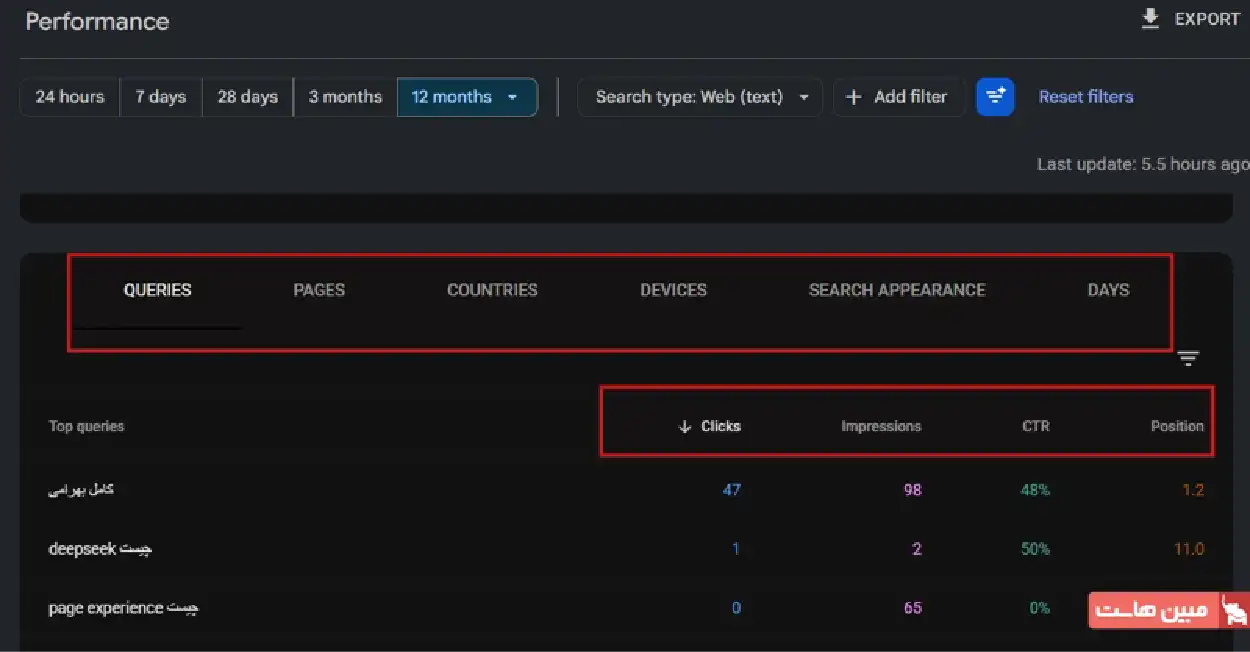Click the Top queries column header
Viewport: 1250px width, 652px height.
[x=87, y=426]
